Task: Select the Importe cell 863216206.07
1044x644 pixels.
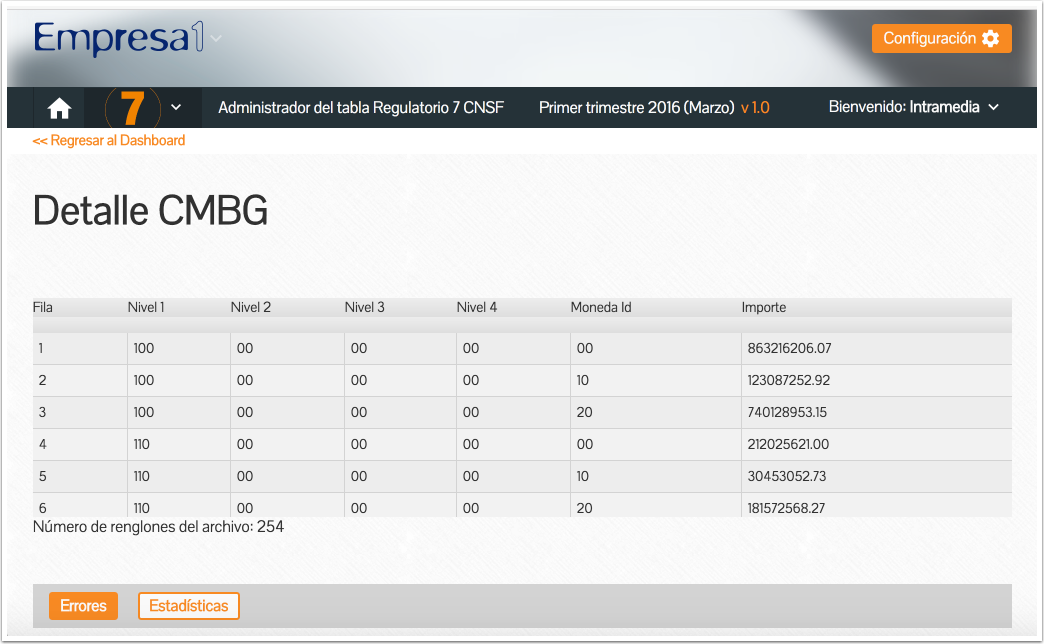Action: (x=789, y=349)
